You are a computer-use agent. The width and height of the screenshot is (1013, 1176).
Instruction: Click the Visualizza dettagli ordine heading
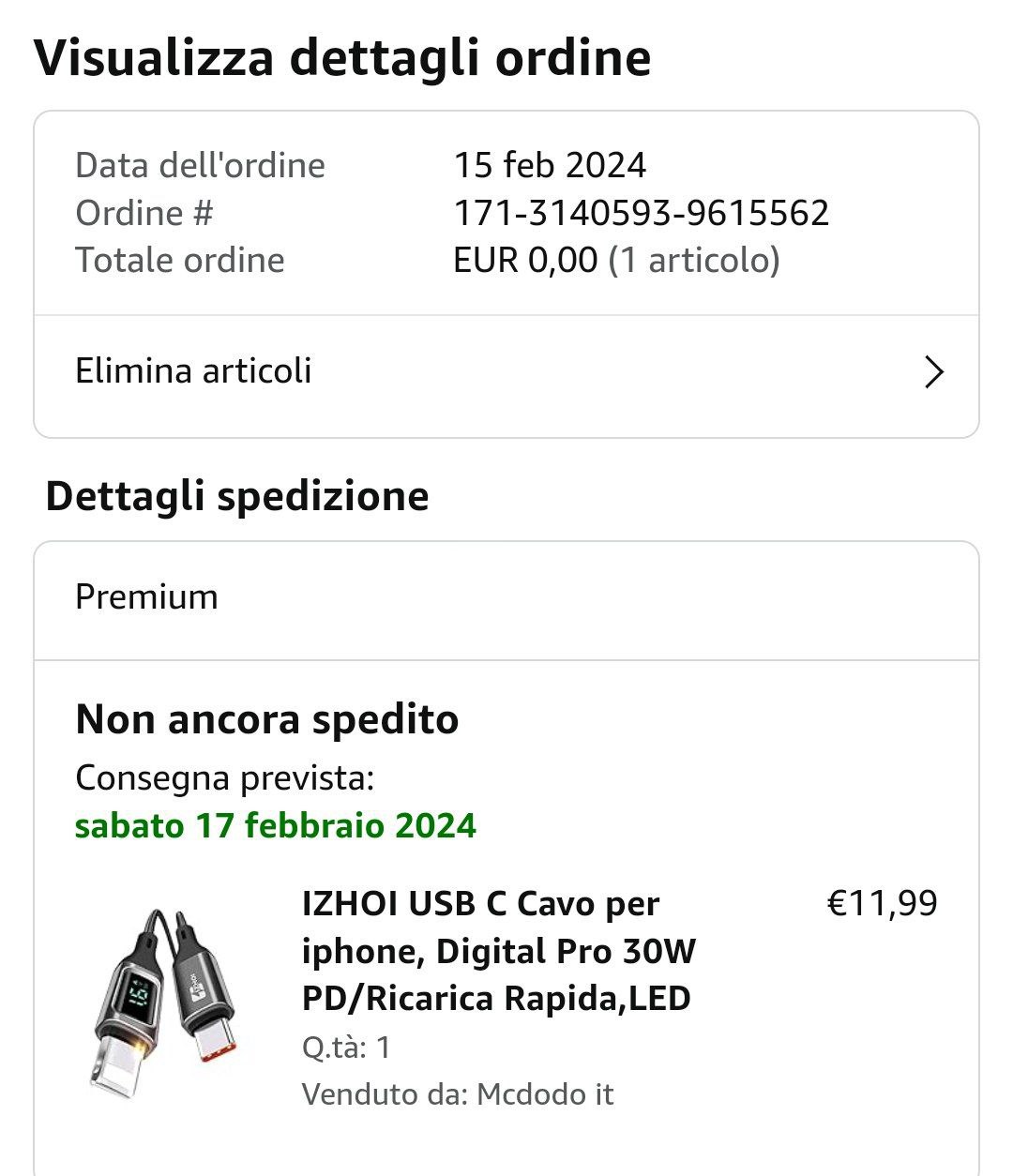[x=342, y=58]
